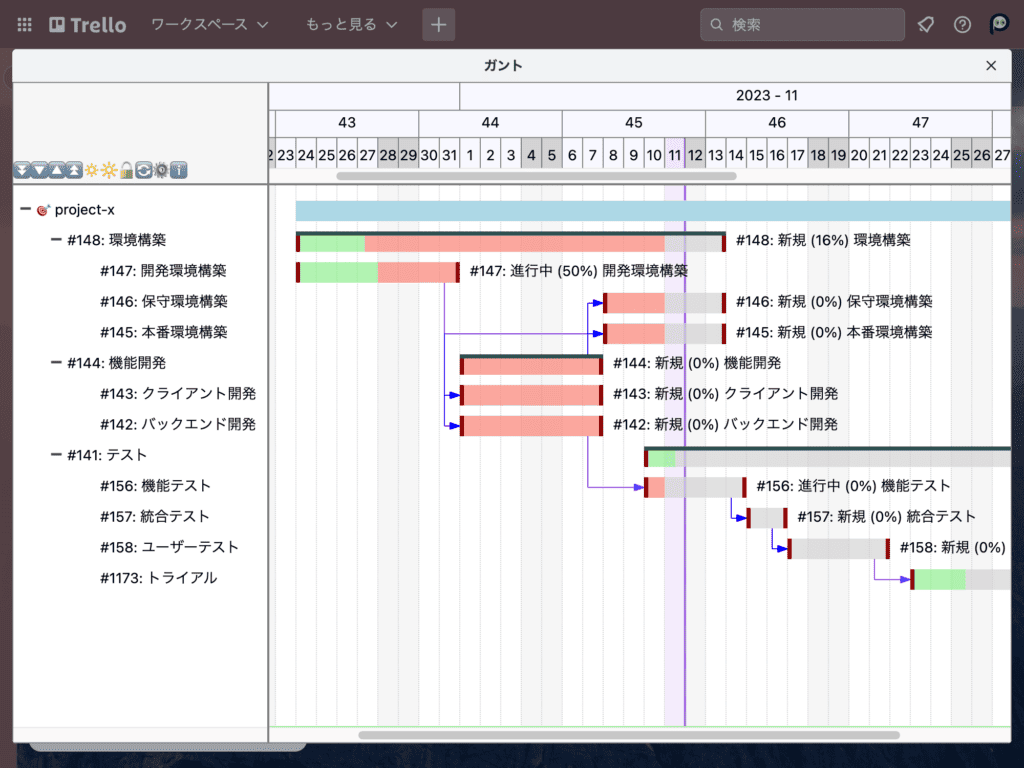Open the ワークスペース dropdown menu

pos(210,25)
